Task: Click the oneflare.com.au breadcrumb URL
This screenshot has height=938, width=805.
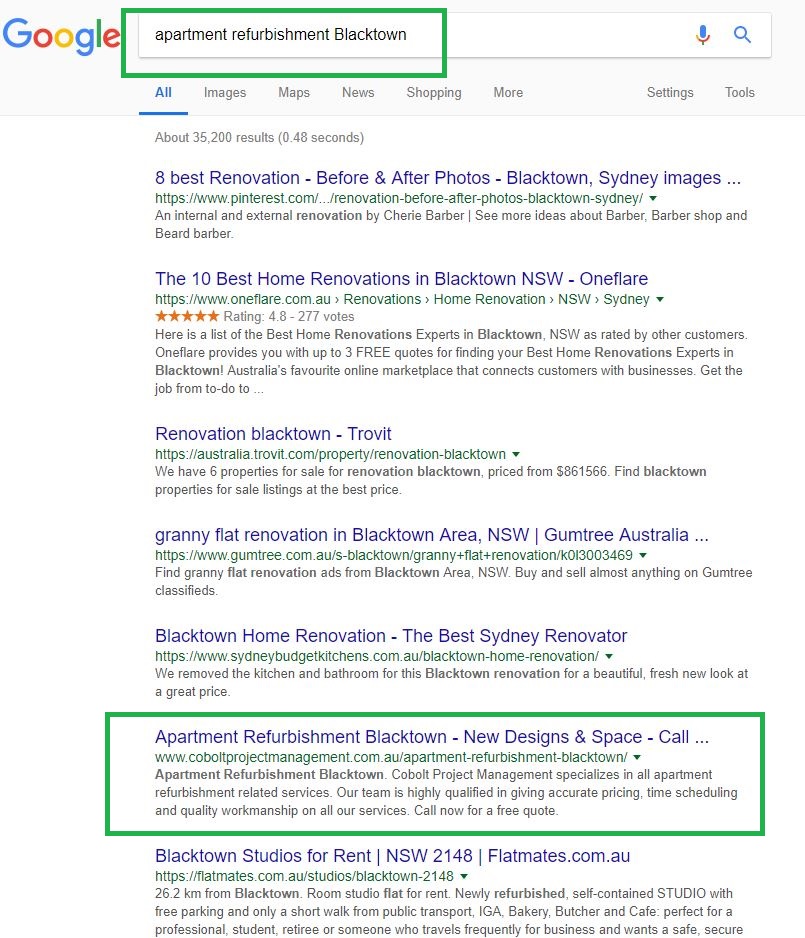Action: 402,299
